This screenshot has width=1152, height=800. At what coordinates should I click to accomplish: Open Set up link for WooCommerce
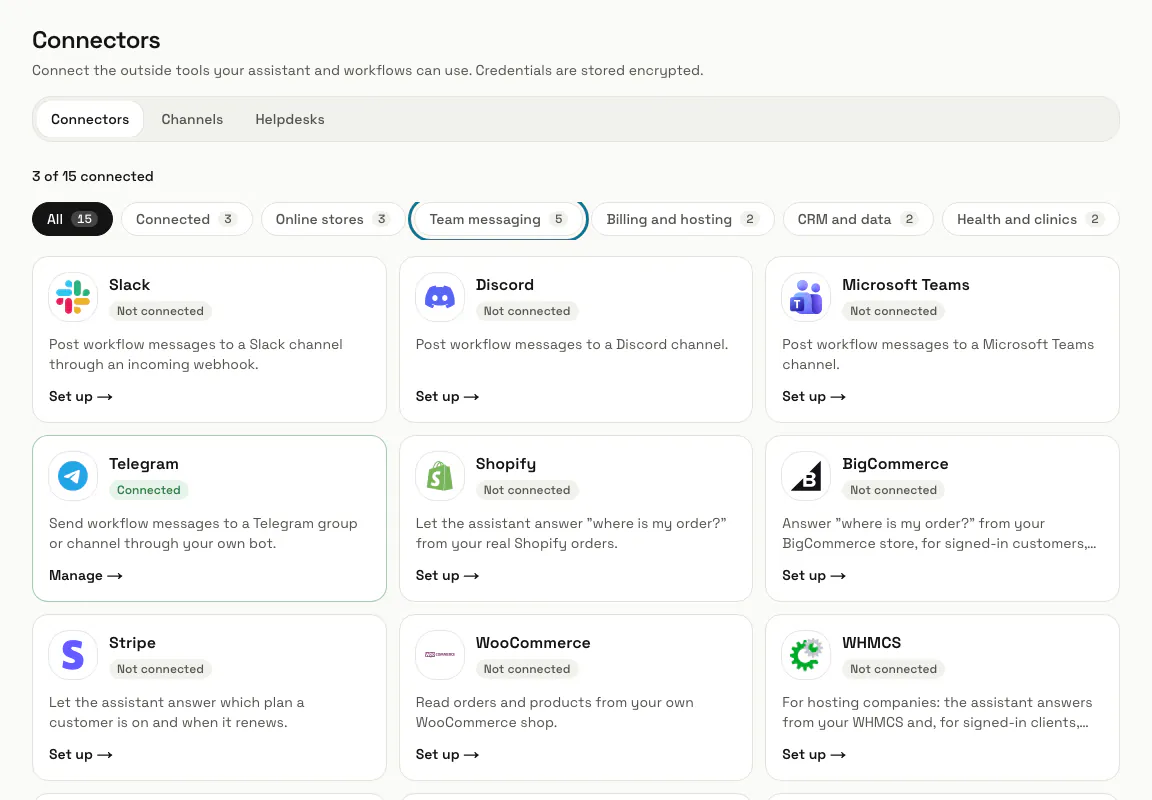click(x=447, y=754)
